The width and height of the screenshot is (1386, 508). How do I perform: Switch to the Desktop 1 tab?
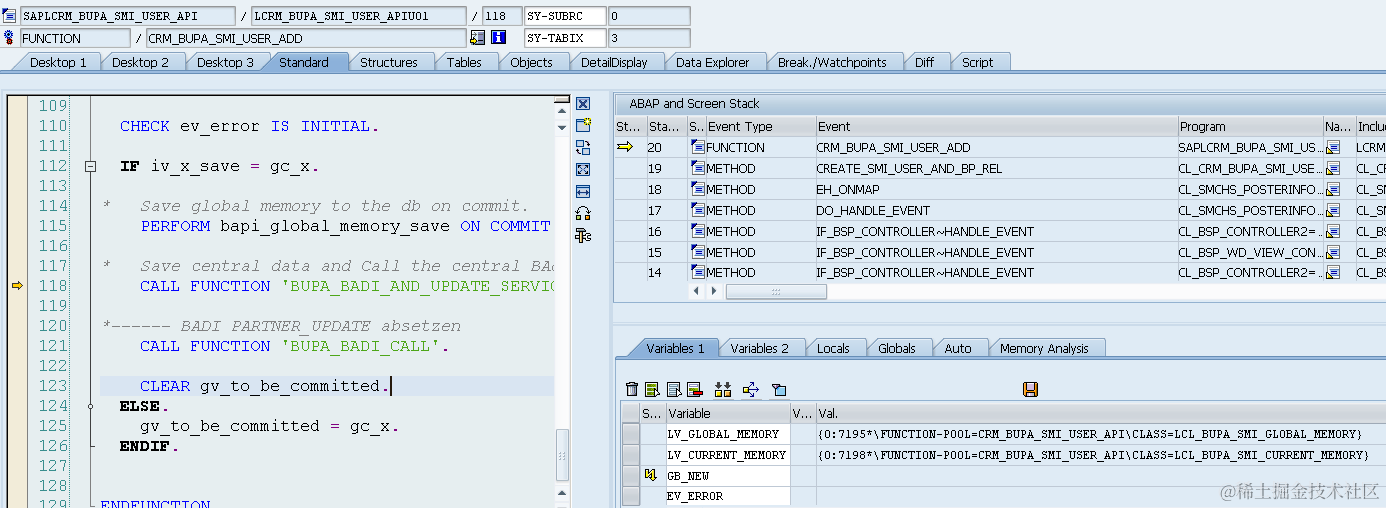tap(57, 62)
